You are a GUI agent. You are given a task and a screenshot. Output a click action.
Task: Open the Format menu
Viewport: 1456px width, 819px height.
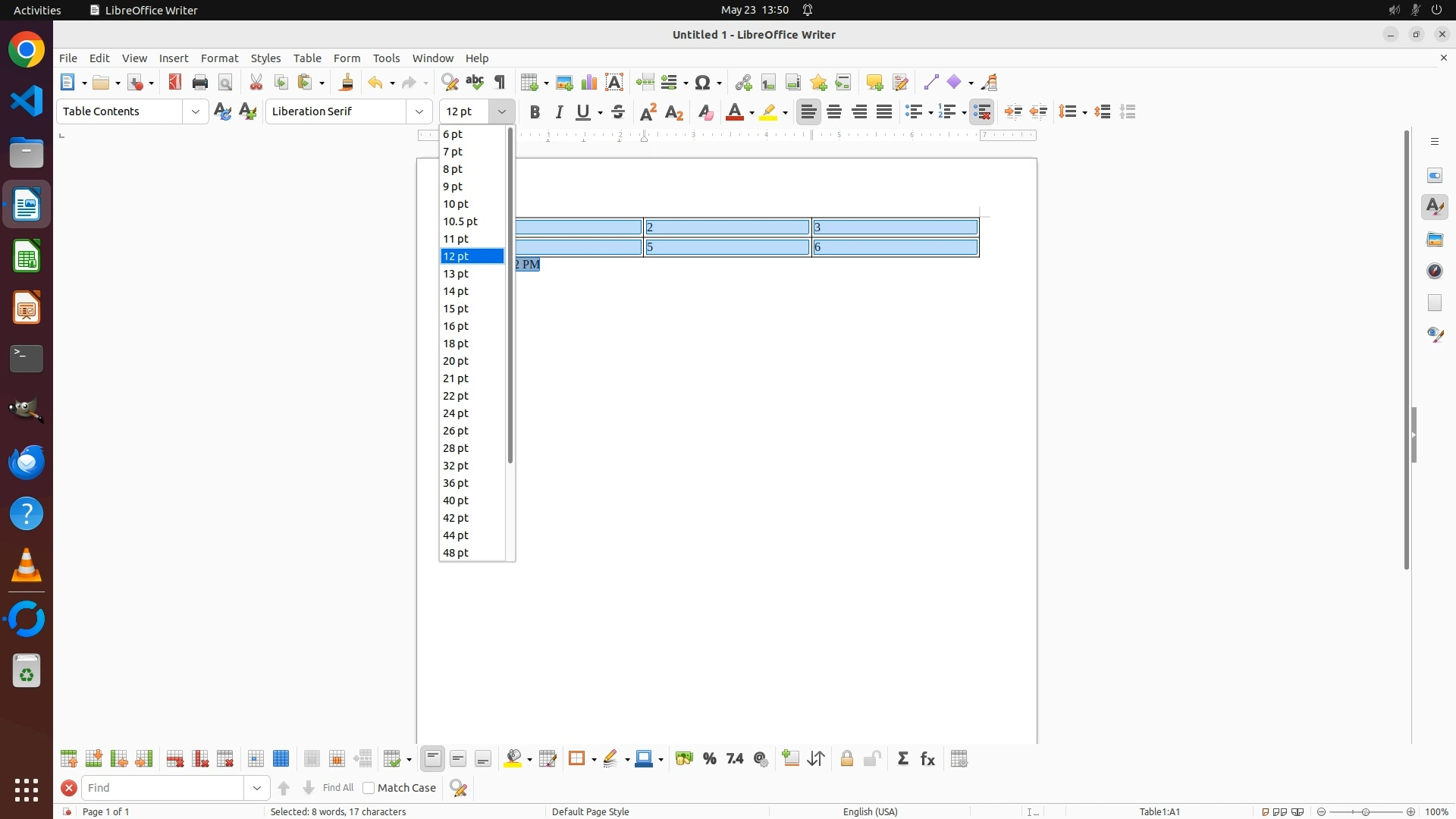(219, 58)
